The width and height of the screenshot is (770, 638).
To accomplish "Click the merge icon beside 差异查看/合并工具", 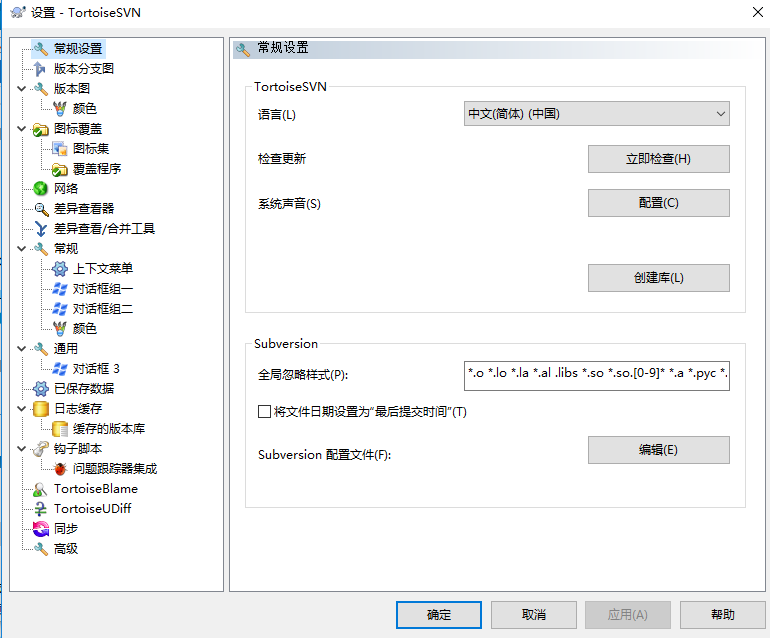I will [41, 229].
